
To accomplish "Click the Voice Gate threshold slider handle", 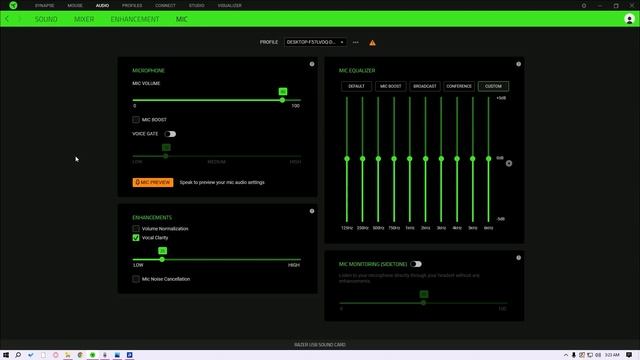I will [x=166, y=156].
